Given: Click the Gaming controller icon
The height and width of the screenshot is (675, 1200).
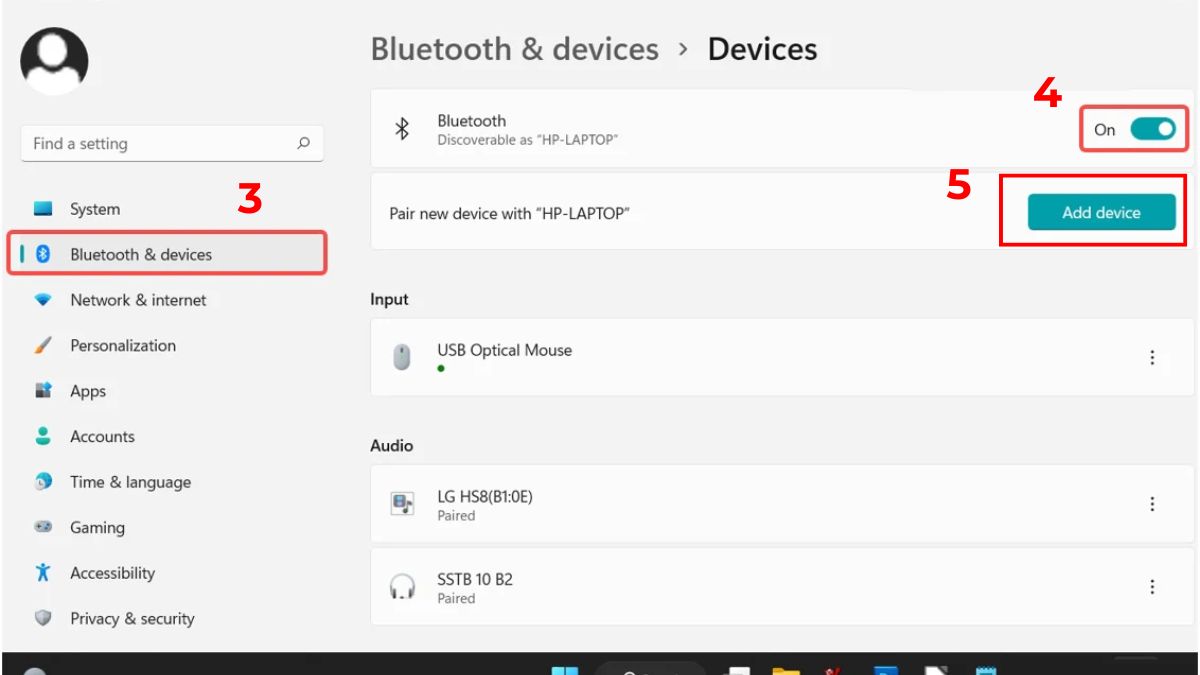Looking at the screenshot, I should coord(43,527).
